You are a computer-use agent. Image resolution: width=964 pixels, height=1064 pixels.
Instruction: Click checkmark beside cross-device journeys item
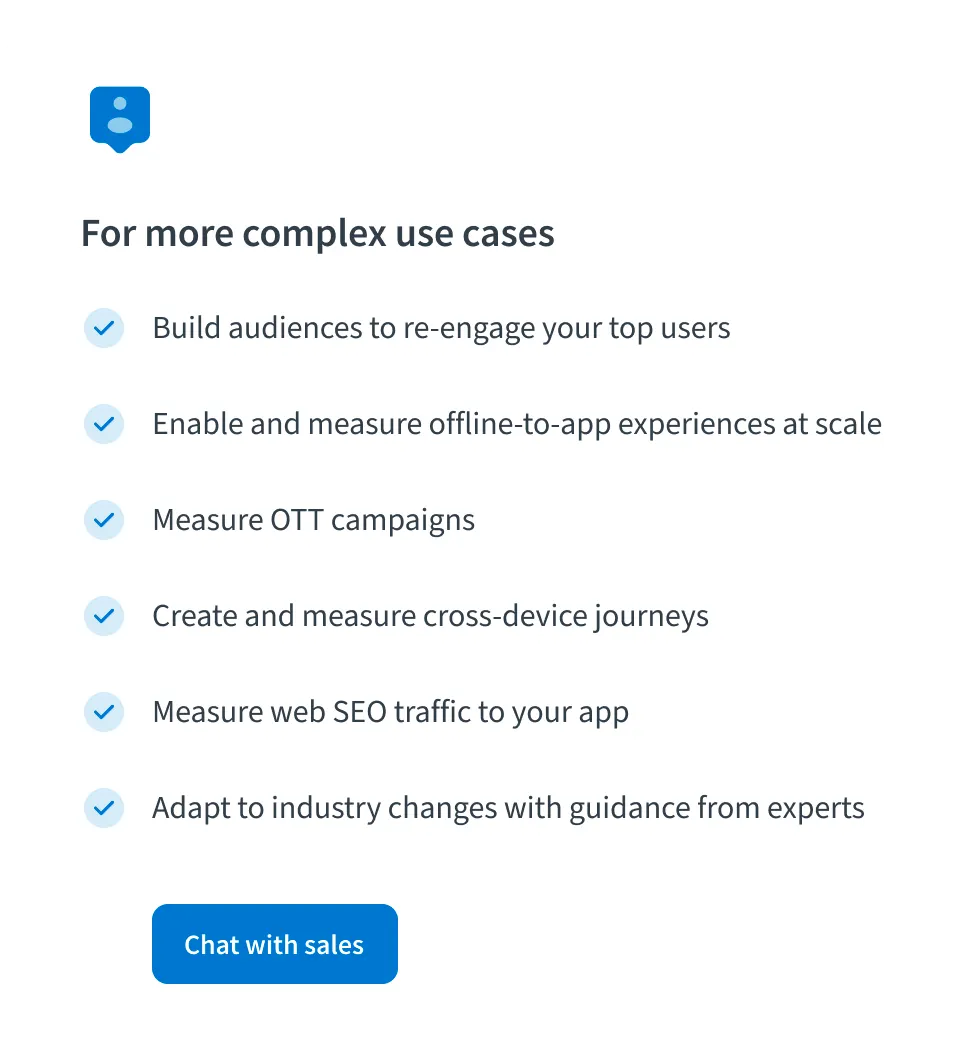pyautogui.click(x=104, y=616)
